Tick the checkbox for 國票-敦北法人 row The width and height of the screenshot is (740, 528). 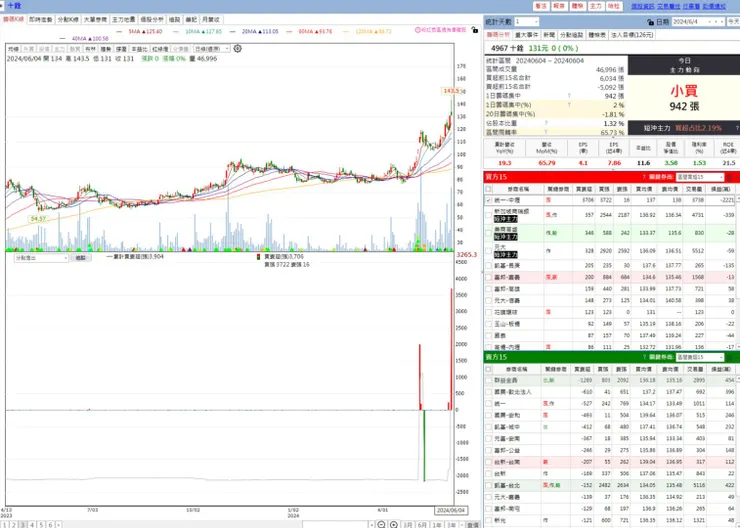tap(488, 392)
